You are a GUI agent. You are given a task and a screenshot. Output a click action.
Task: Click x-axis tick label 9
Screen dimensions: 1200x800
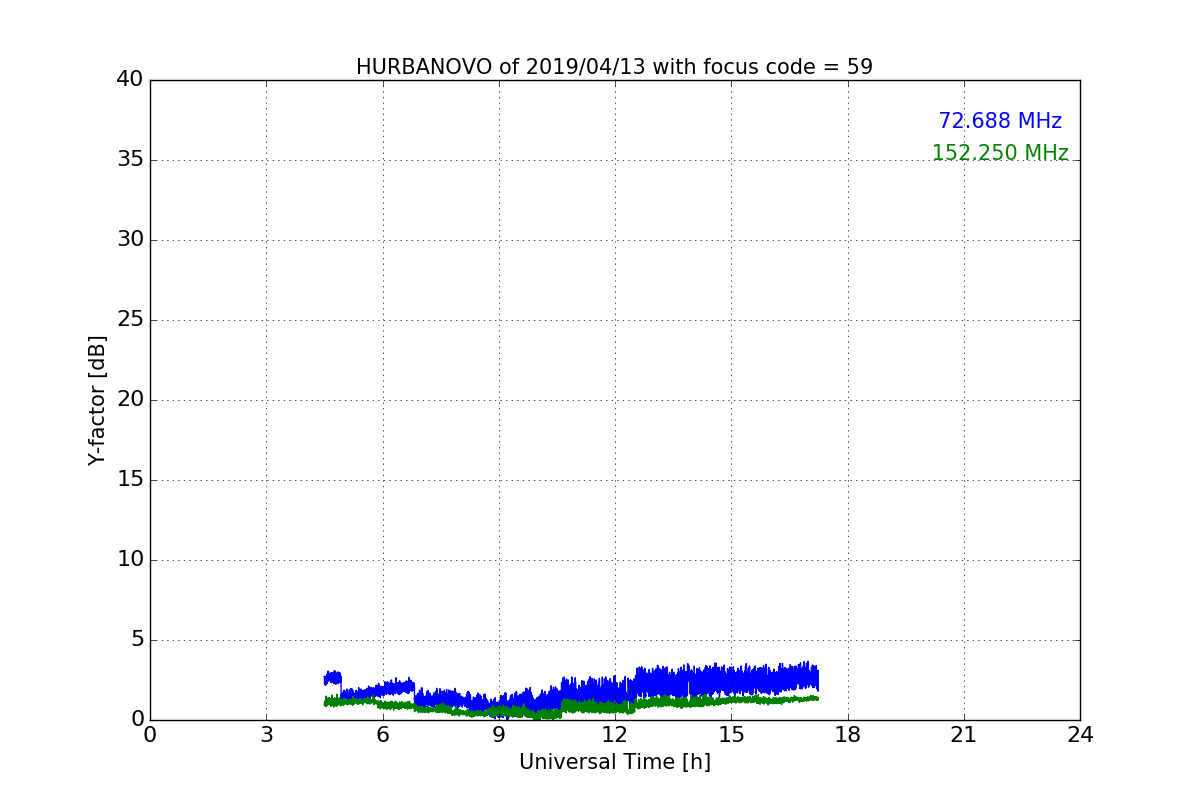[x=499, y=734]
